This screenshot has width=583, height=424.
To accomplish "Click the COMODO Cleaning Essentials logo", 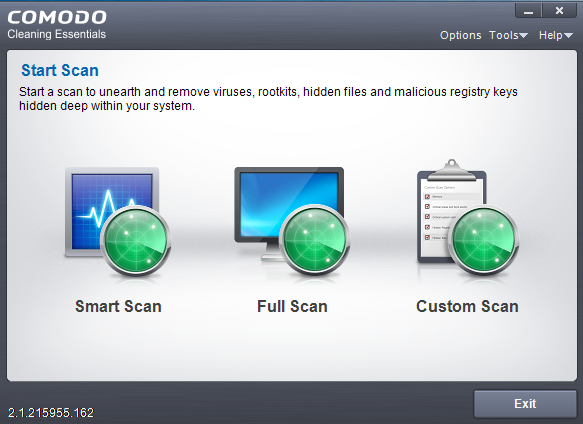I will pyautogui.click(x=57, y=25).
